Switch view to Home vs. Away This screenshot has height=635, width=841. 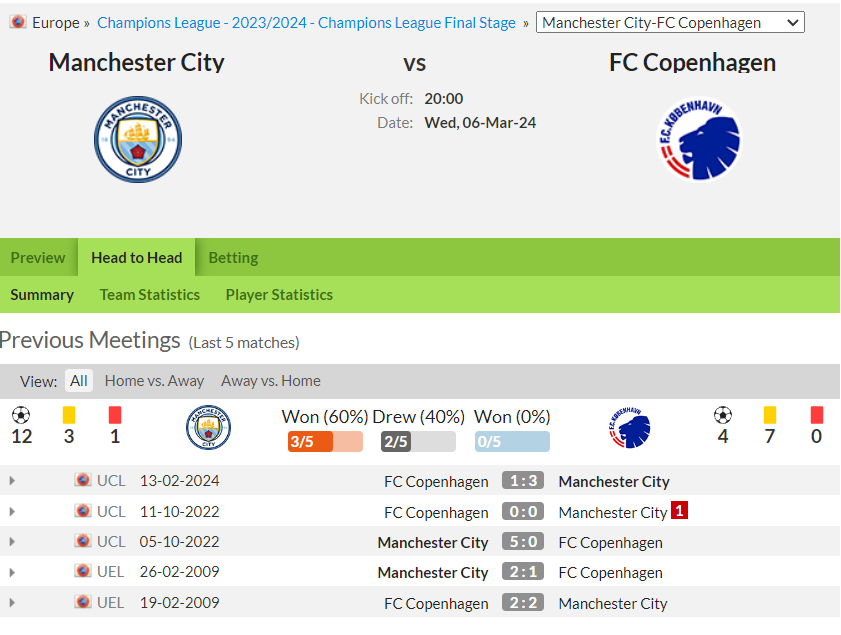pos(154,381)
